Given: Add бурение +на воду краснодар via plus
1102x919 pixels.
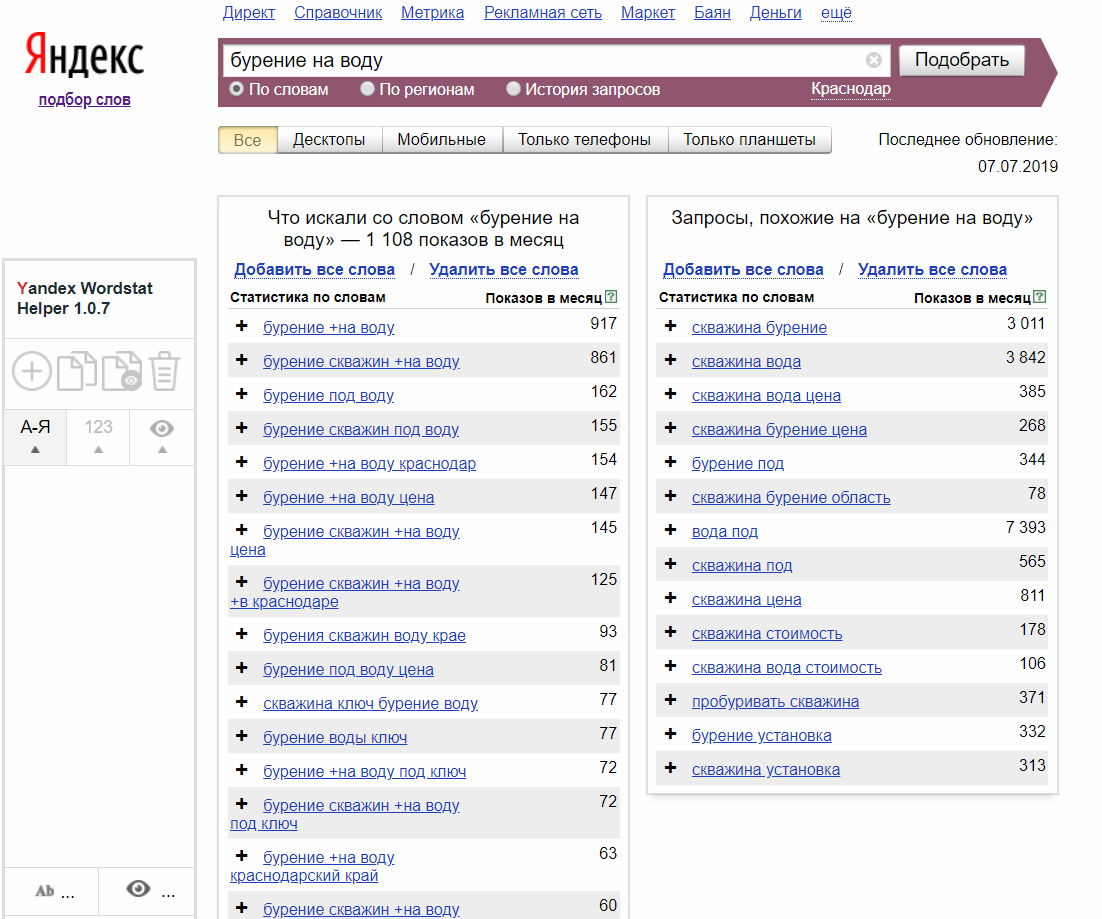Looking at the screenshot, I should pyautogui.click(x=242, y=462).
